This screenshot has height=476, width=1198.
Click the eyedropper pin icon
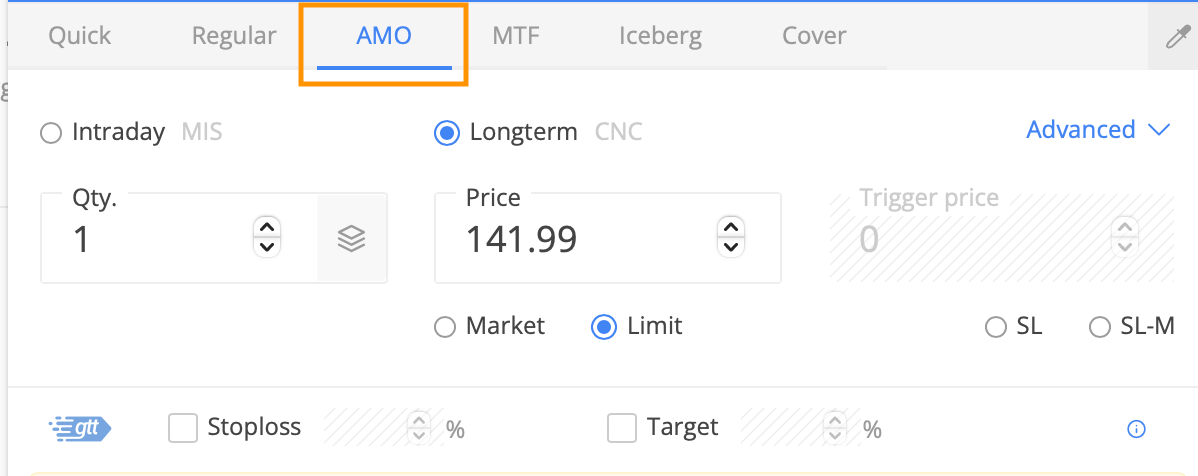pyautogui.click(x=1177, y=37)
